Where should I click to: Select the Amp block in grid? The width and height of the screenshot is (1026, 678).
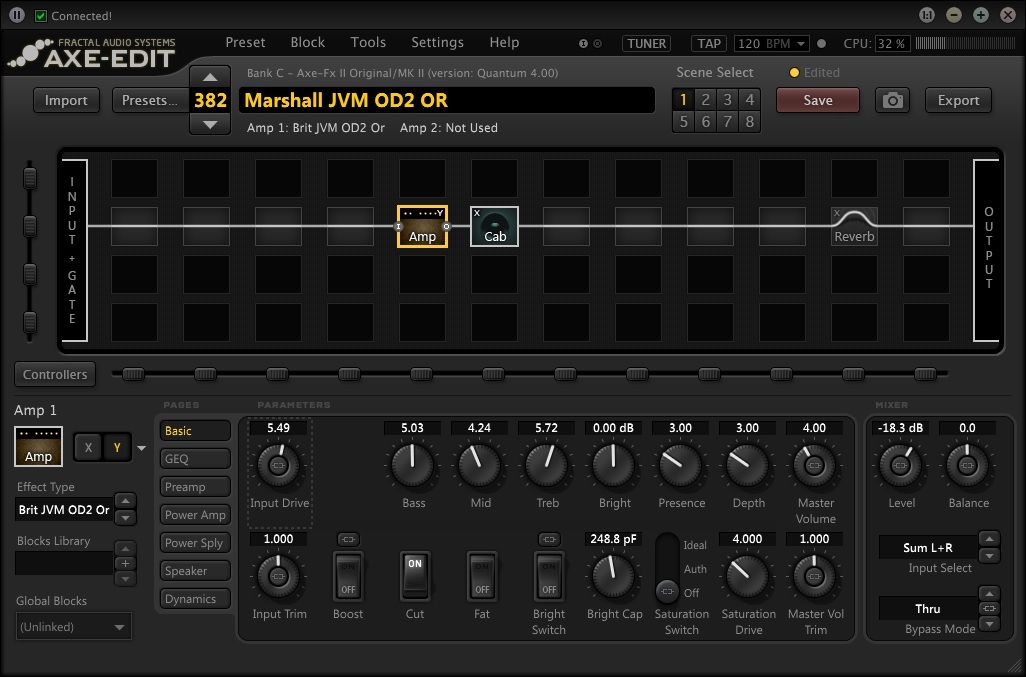pyautogui.click(x=422, y=226)
